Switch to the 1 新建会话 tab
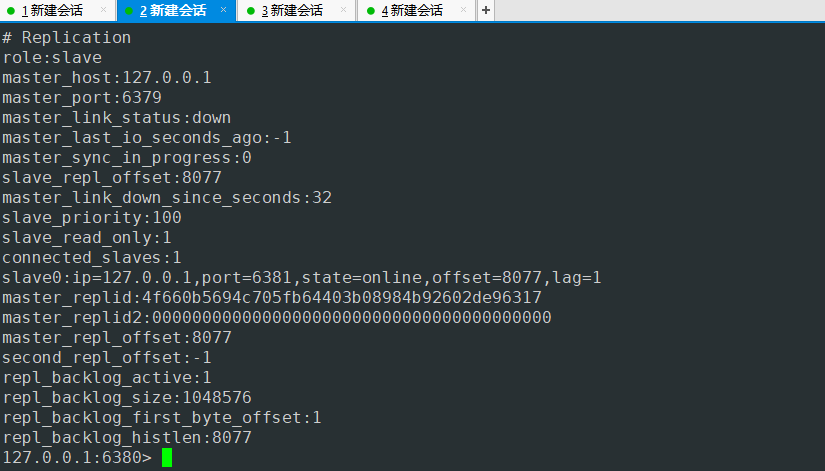Image resolution: width=825 pixels, height=471 pixels. (x=52, y=11)
